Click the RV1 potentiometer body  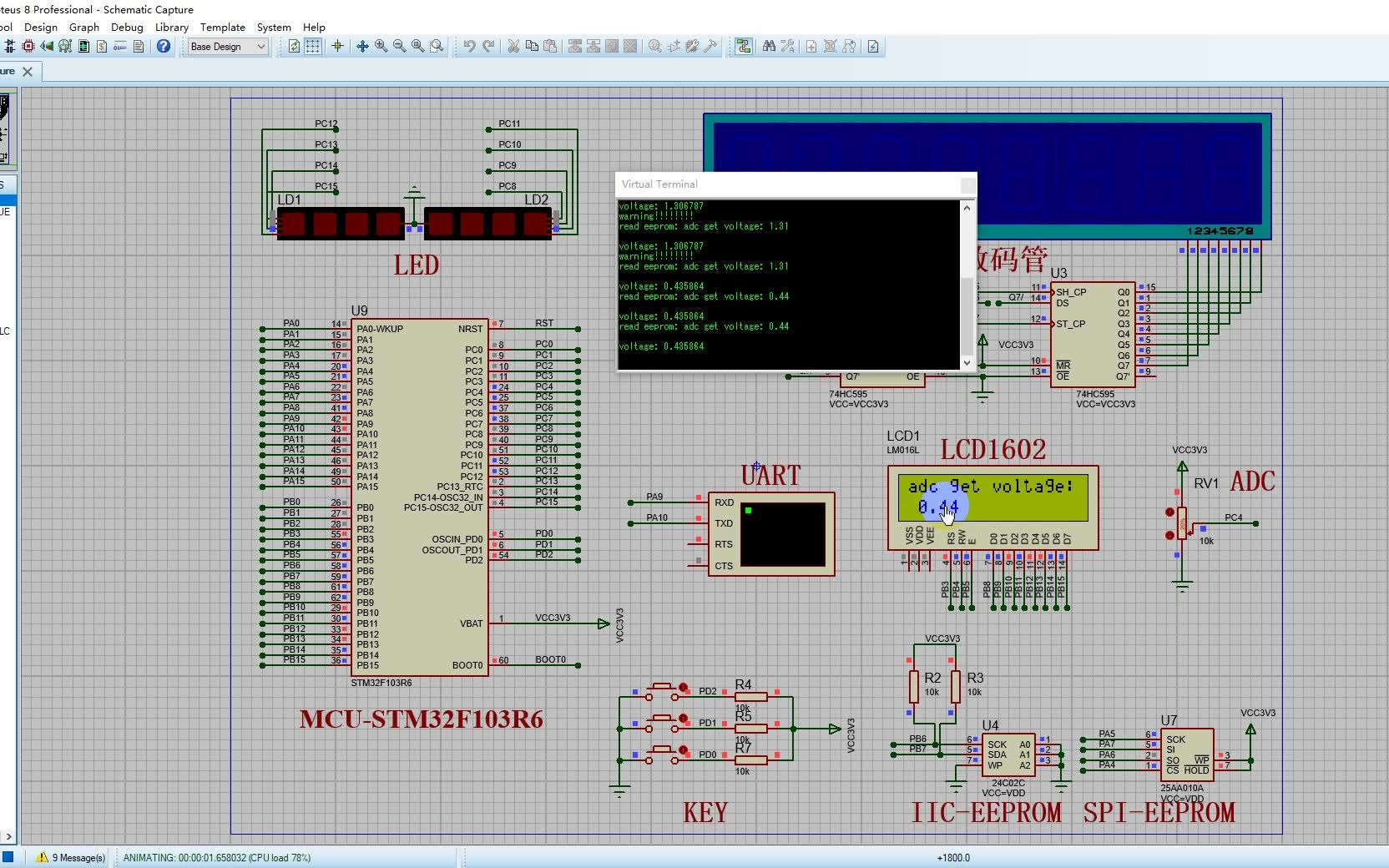click(x=1182, y=523)
